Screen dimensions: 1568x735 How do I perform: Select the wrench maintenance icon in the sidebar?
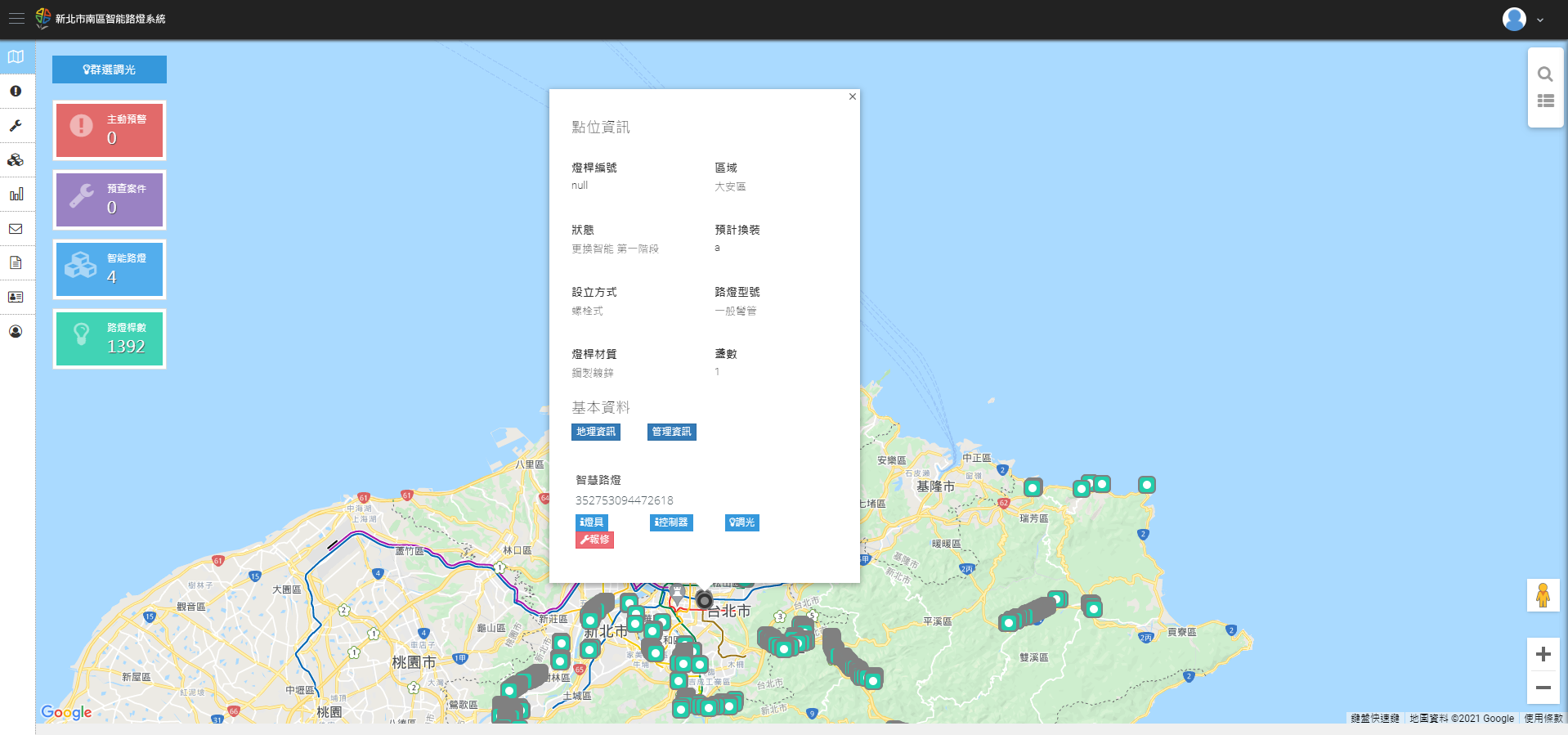16,126
